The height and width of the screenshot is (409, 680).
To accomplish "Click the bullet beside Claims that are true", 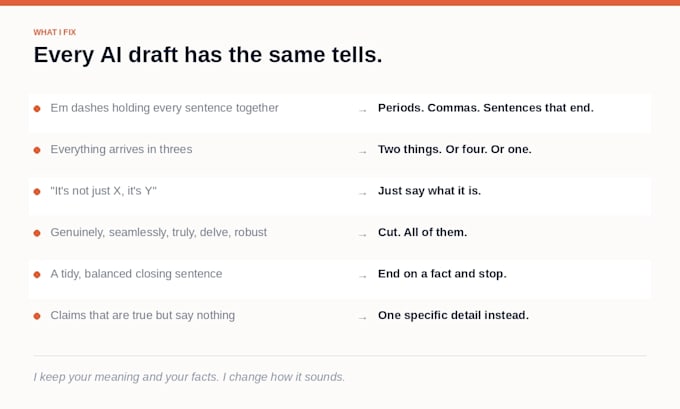I will 37,316.
